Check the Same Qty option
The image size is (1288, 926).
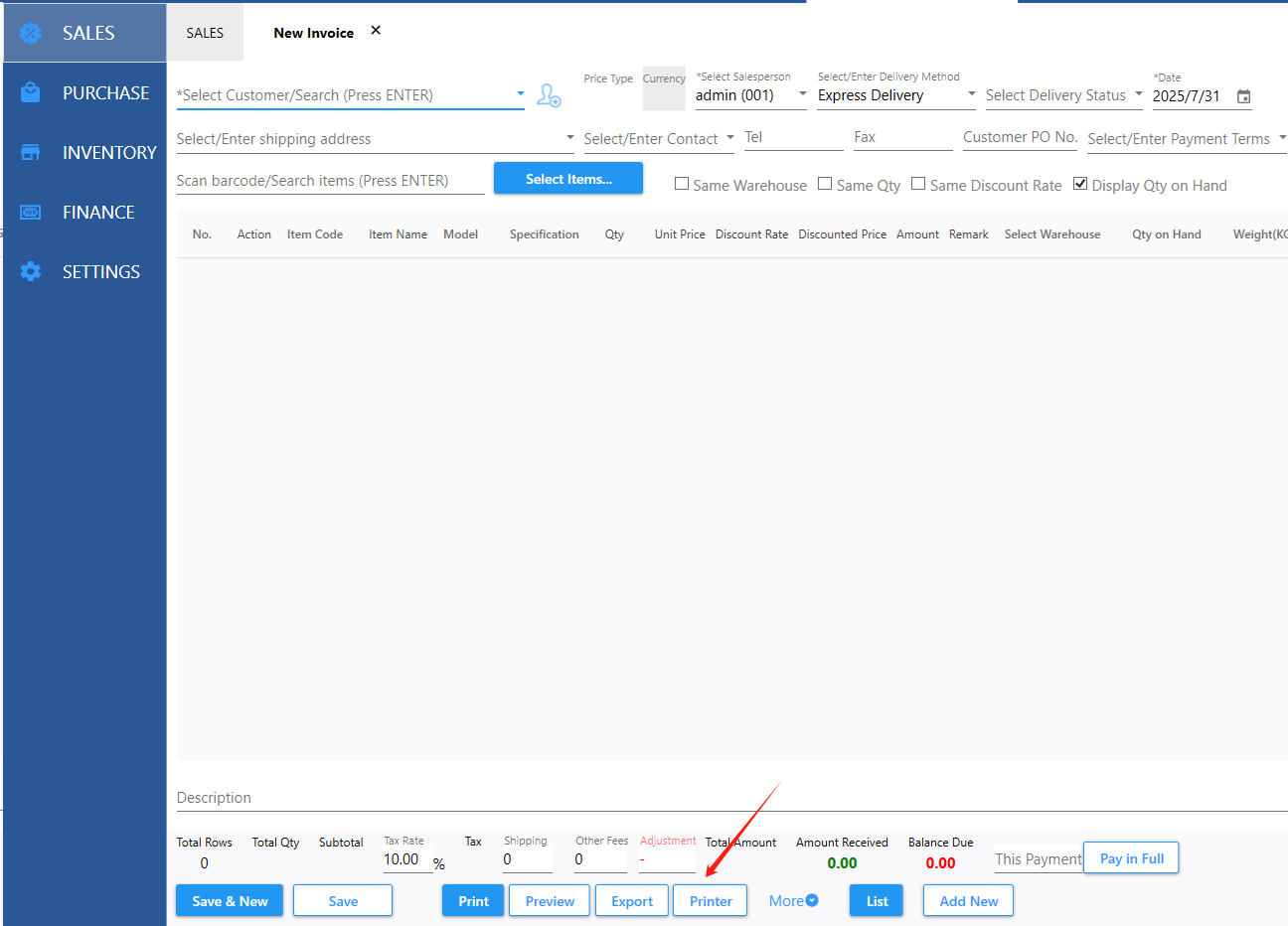click(825, 184)
